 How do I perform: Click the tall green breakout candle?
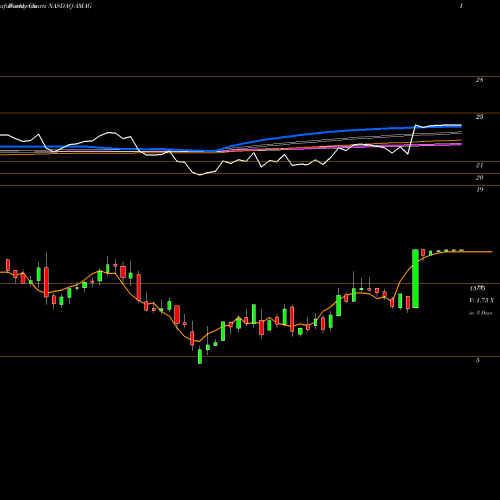pyautogui.click(x=415, y=278)
